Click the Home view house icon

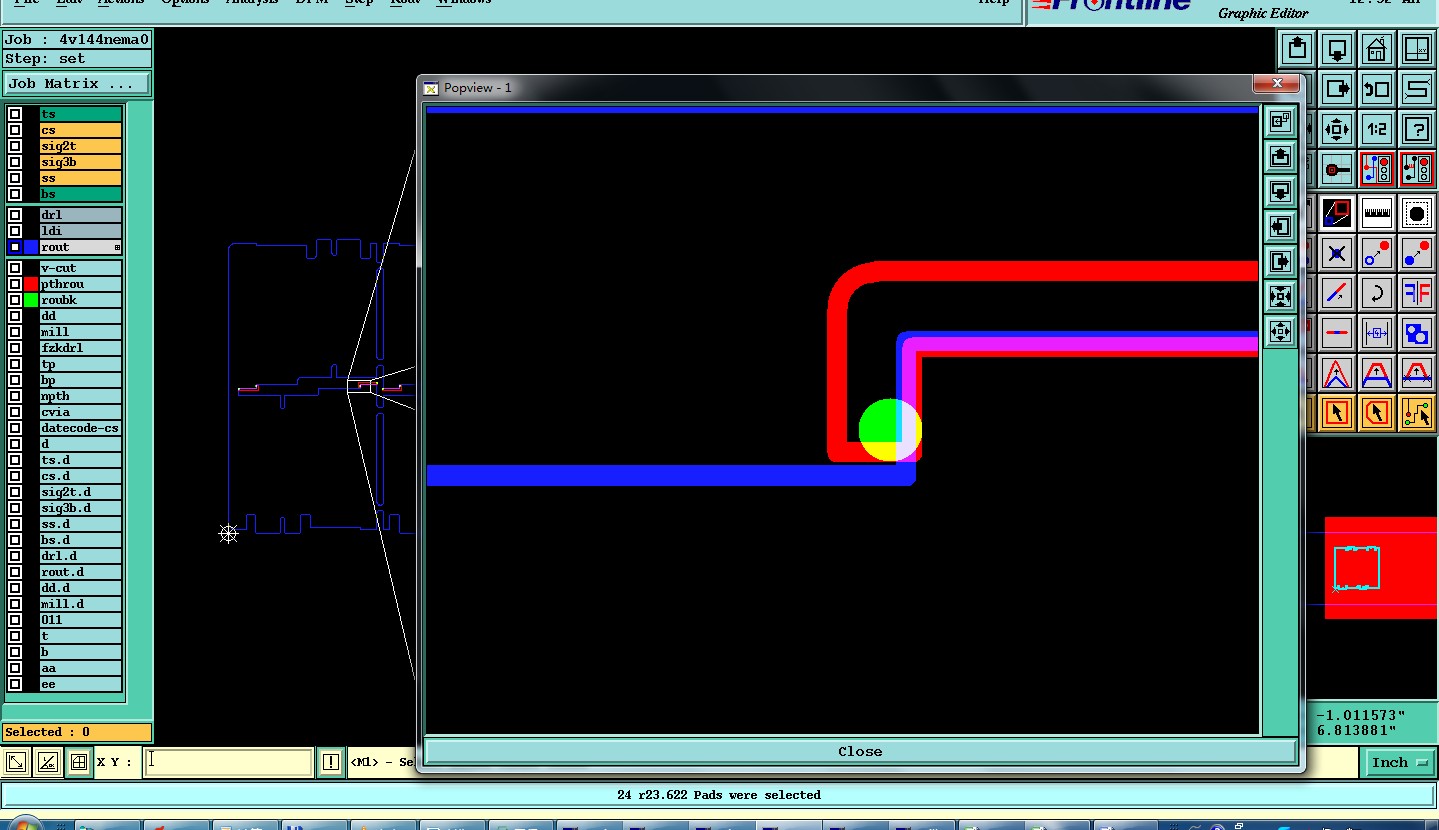(x=1377, y=48)
